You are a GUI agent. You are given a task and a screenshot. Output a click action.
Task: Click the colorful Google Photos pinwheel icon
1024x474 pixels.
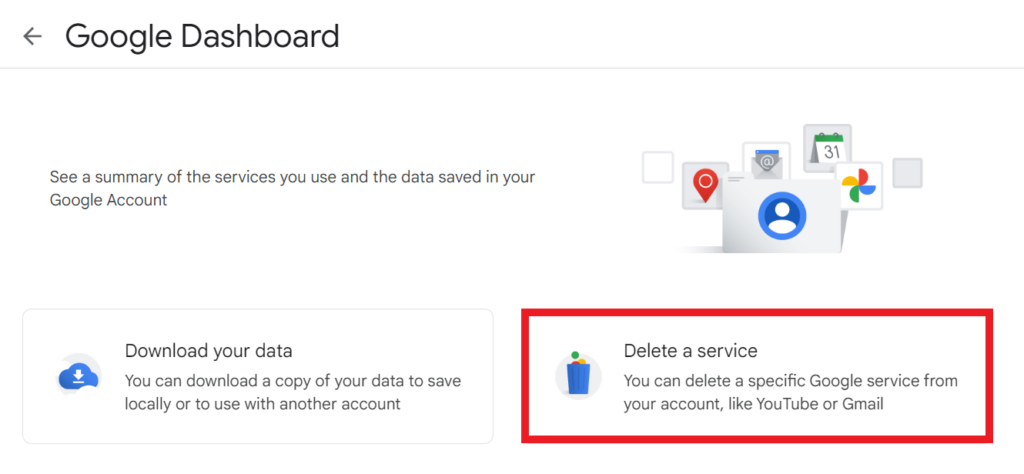tap(859, 186)
